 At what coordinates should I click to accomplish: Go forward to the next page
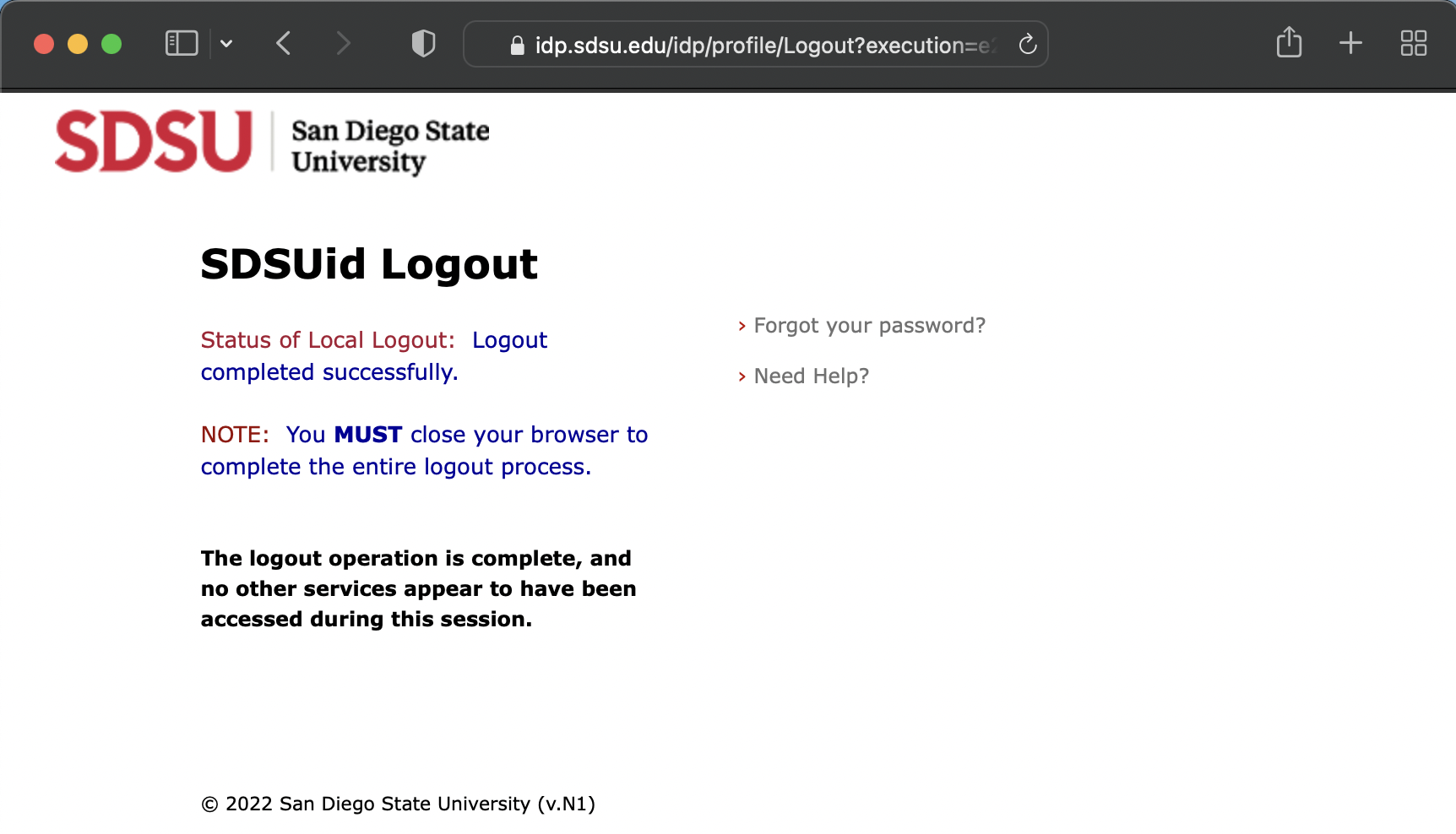coord(342,44)
